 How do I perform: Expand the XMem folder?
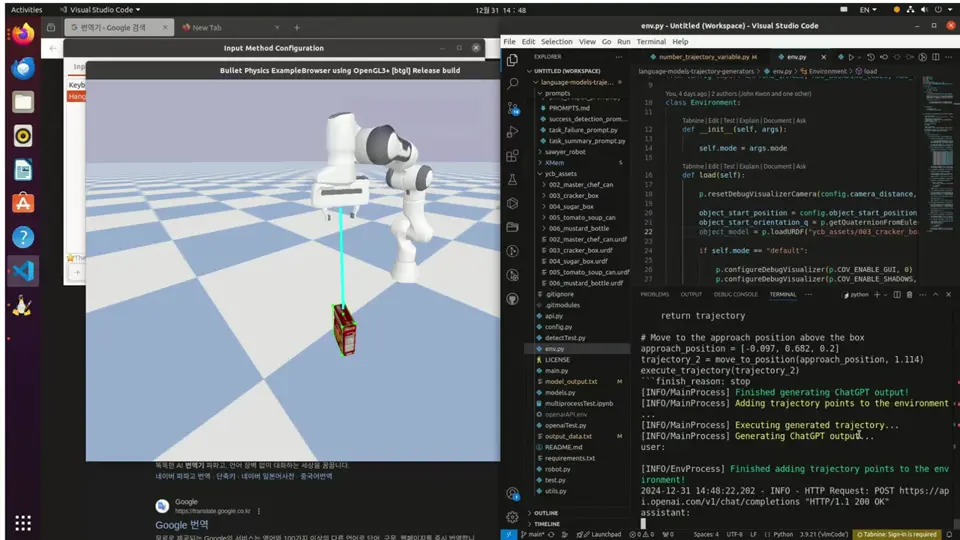(x=554, y=163)
